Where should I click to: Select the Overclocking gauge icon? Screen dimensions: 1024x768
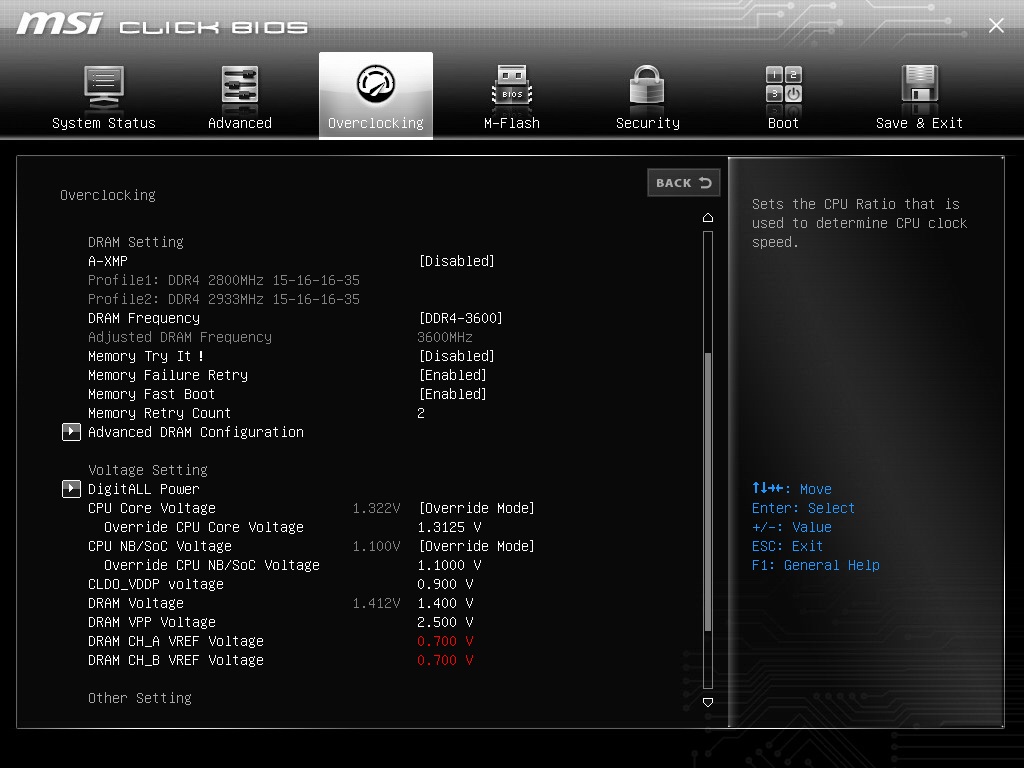pos(376,84)
